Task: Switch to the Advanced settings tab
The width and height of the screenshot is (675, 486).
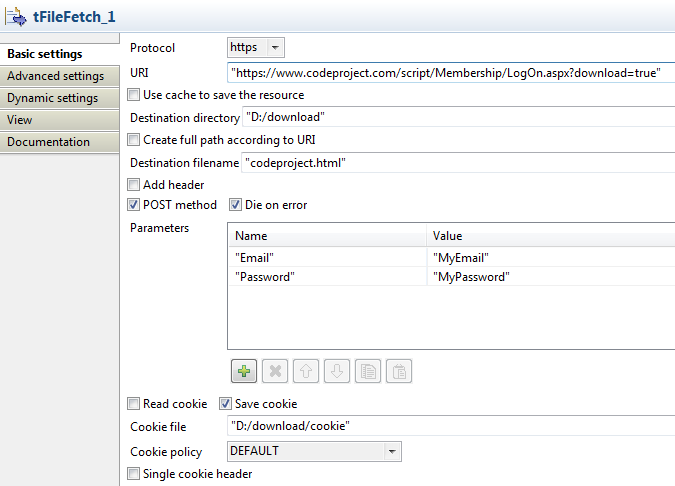Action: 55,76
